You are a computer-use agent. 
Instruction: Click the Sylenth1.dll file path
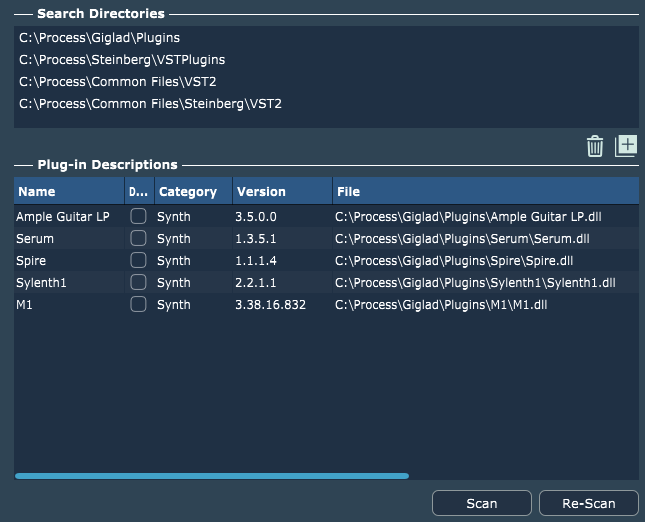[x=475, y=283]
